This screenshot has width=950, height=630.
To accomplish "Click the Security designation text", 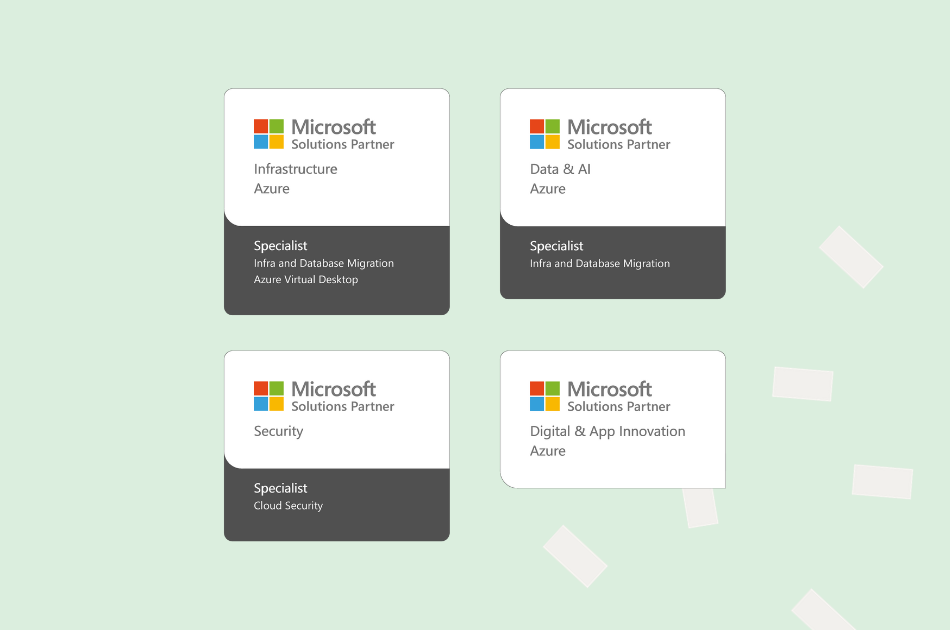I will pos(278,431).
